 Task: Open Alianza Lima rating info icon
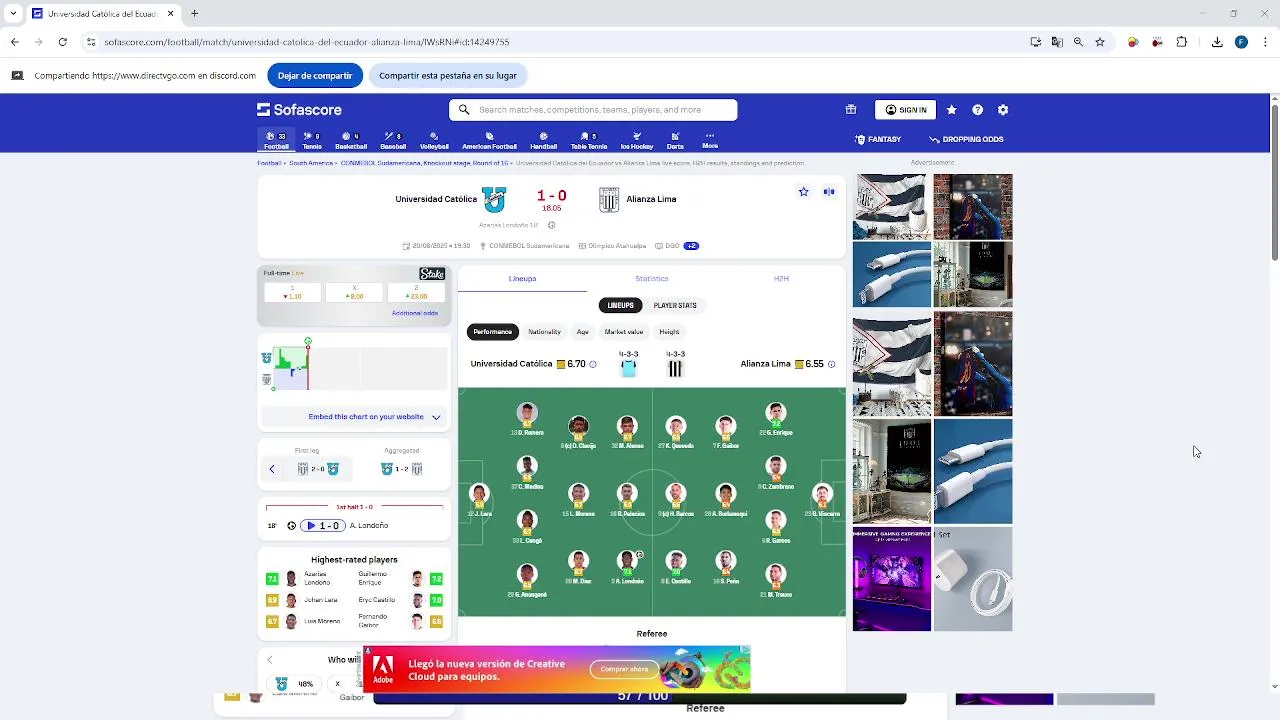coord(831,364)
